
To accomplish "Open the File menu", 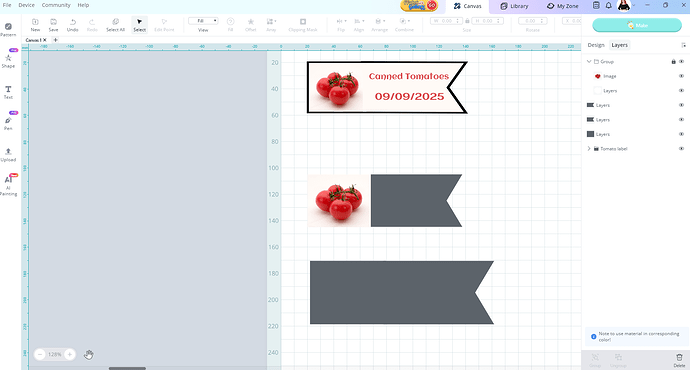I will coord(7,5).
